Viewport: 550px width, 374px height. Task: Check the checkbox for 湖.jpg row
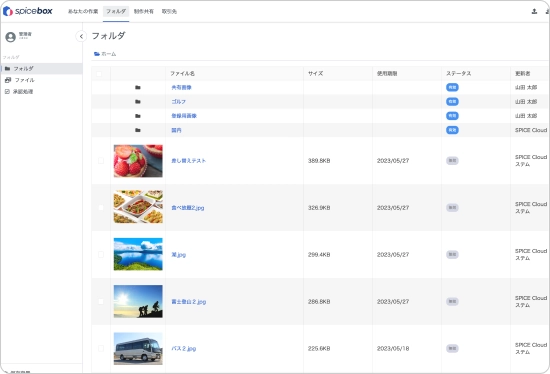(x=101, y=255)
